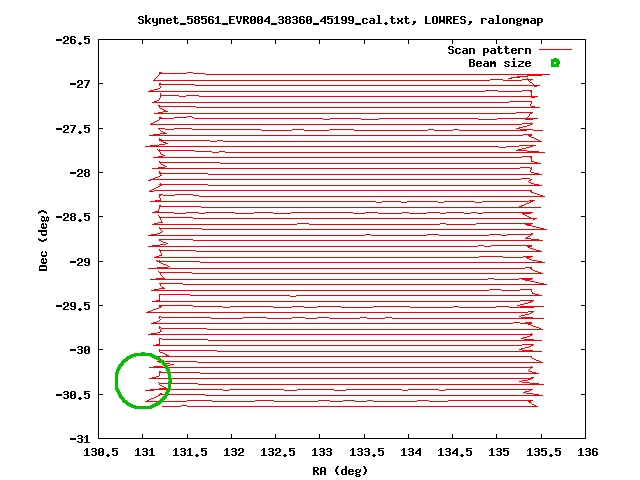Click the green beam size legend marker
Image resolution: width=640 pixels, height=480 pixels.
pyautogui.click(x=555, y=63)
